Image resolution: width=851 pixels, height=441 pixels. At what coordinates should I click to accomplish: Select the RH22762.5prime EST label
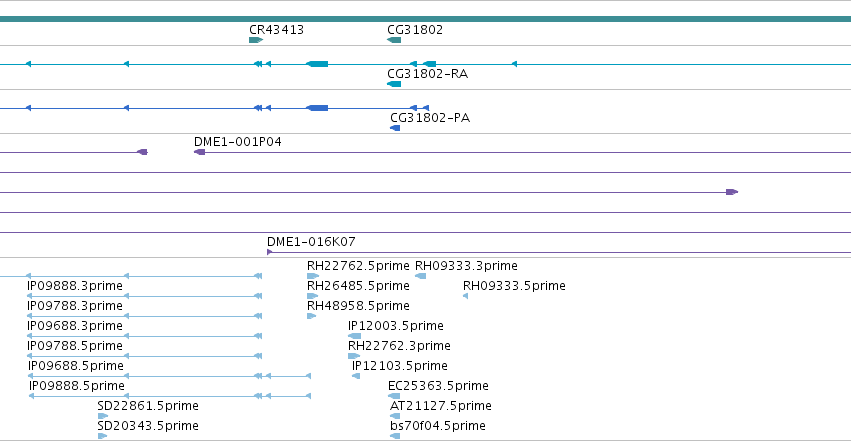point(358,266)
